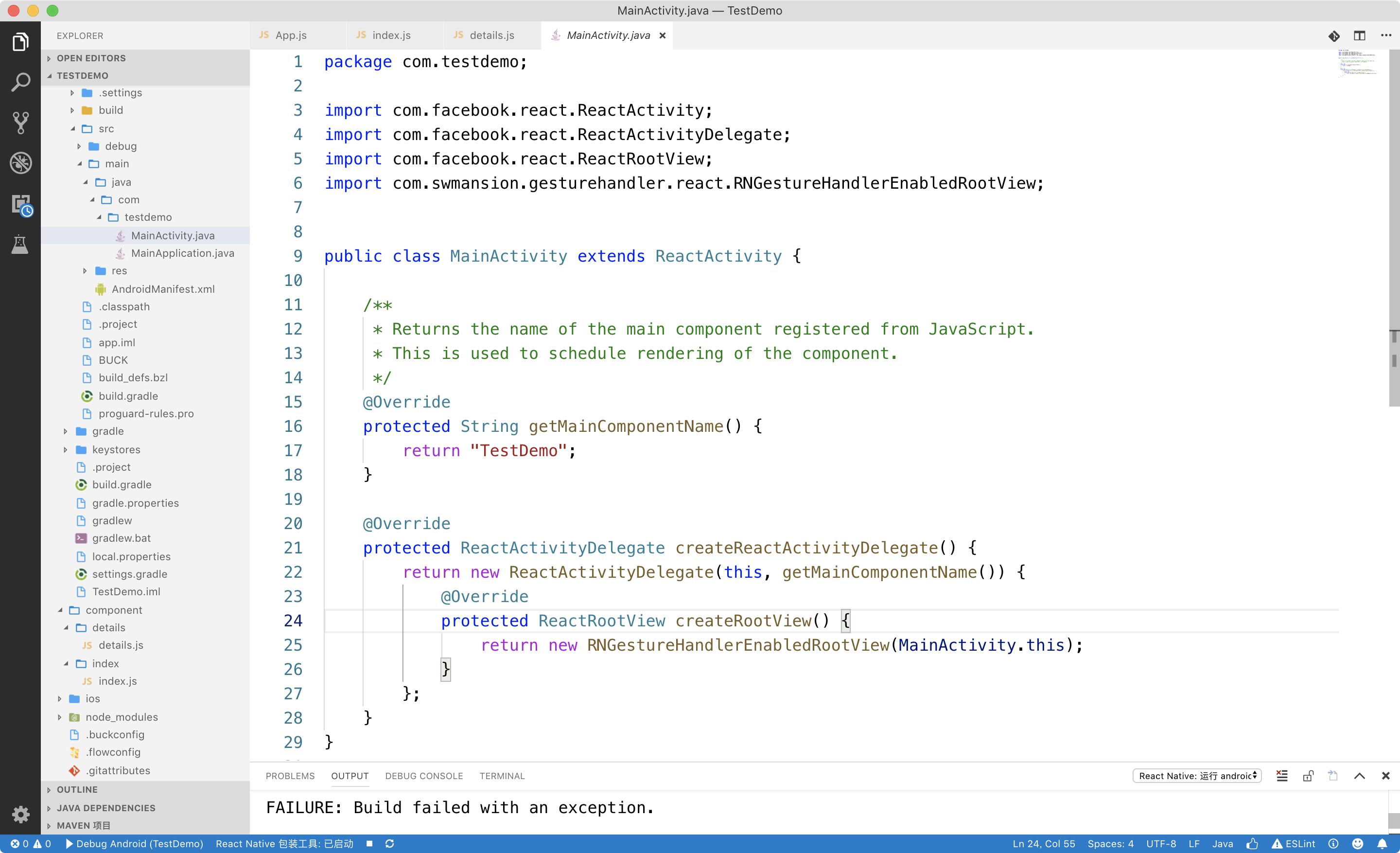Collapse the src folder
Viewport: 1400px width, 853px height.
[145, 128]
